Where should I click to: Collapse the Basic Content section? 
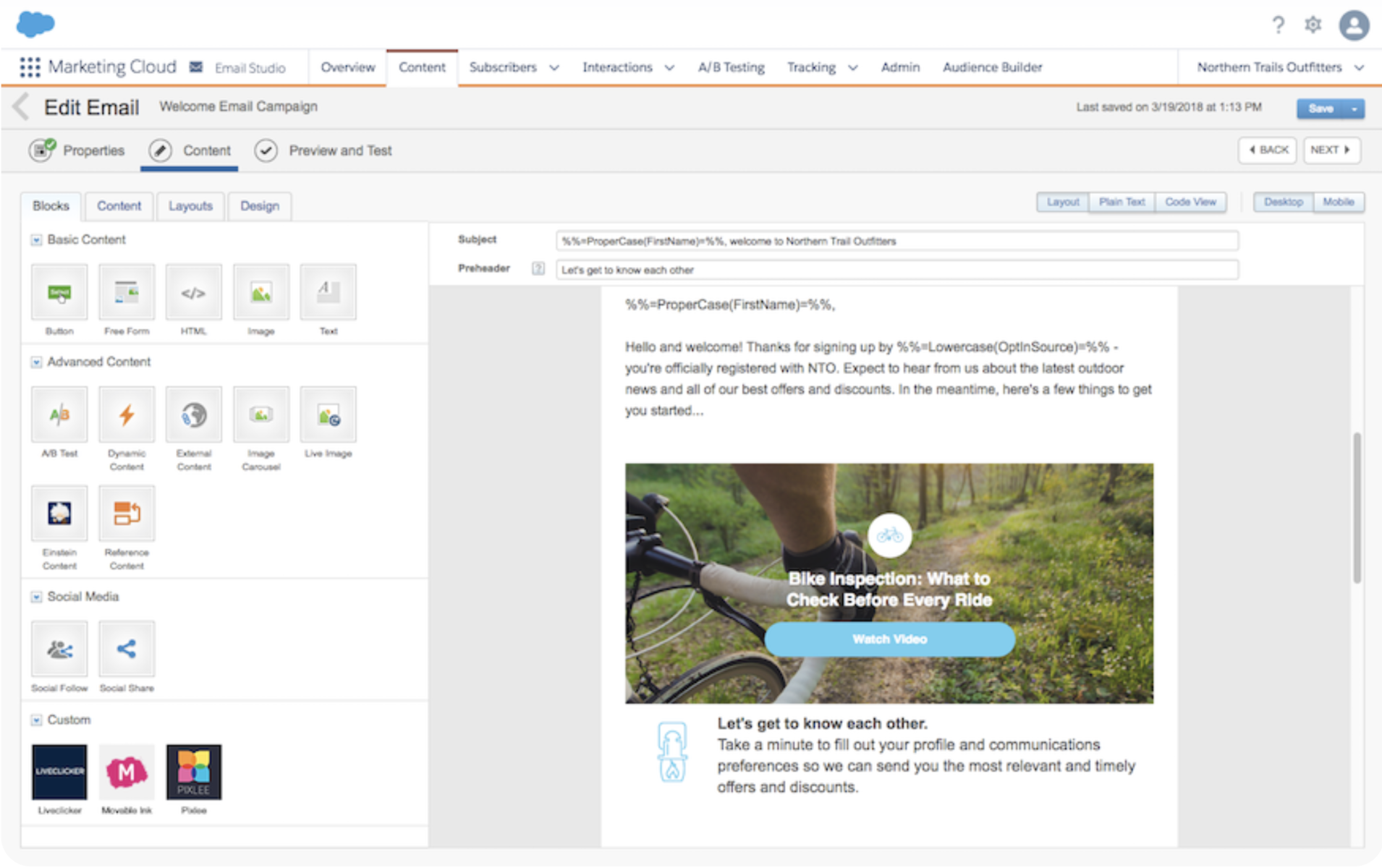point(35,239)
